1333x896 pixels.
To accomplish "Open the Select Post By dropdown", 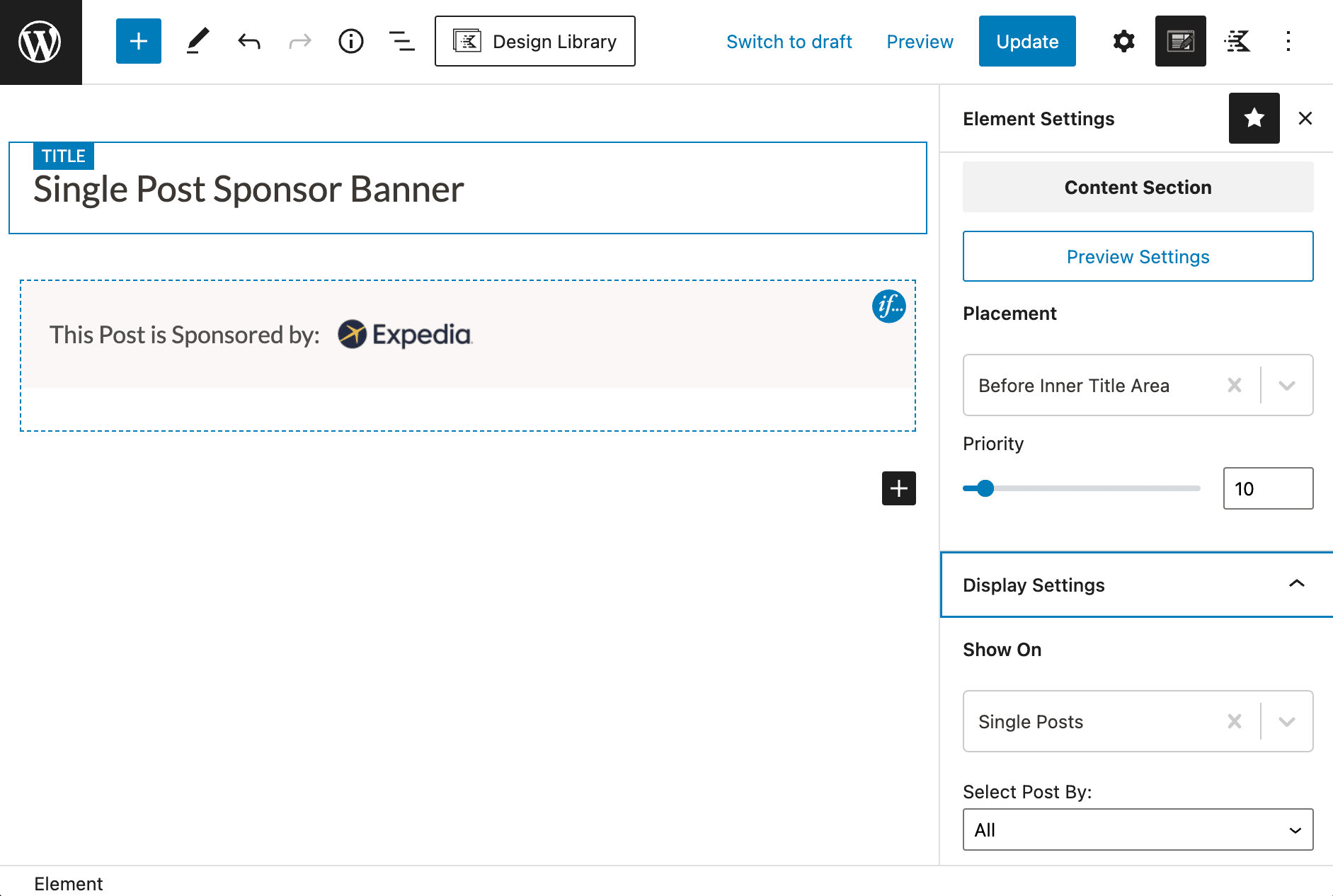I will point(1137,829).
